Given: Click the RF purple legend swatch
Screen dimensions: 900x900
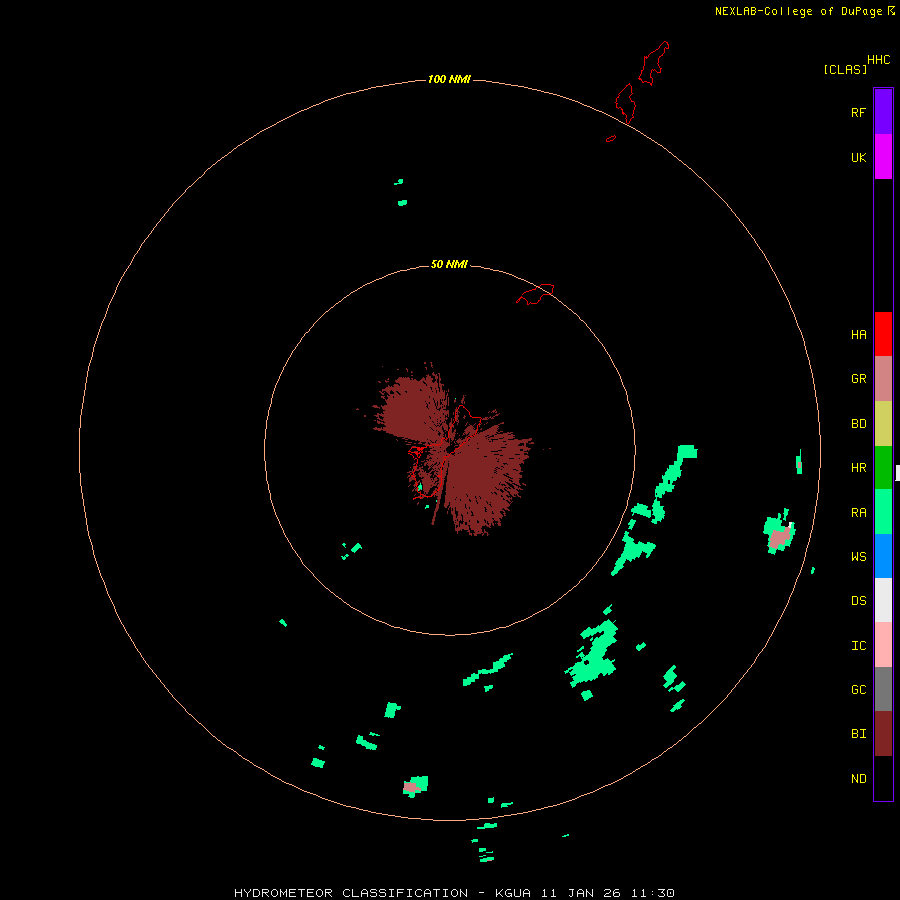Looking at the screenshot, I should [883, 112].
